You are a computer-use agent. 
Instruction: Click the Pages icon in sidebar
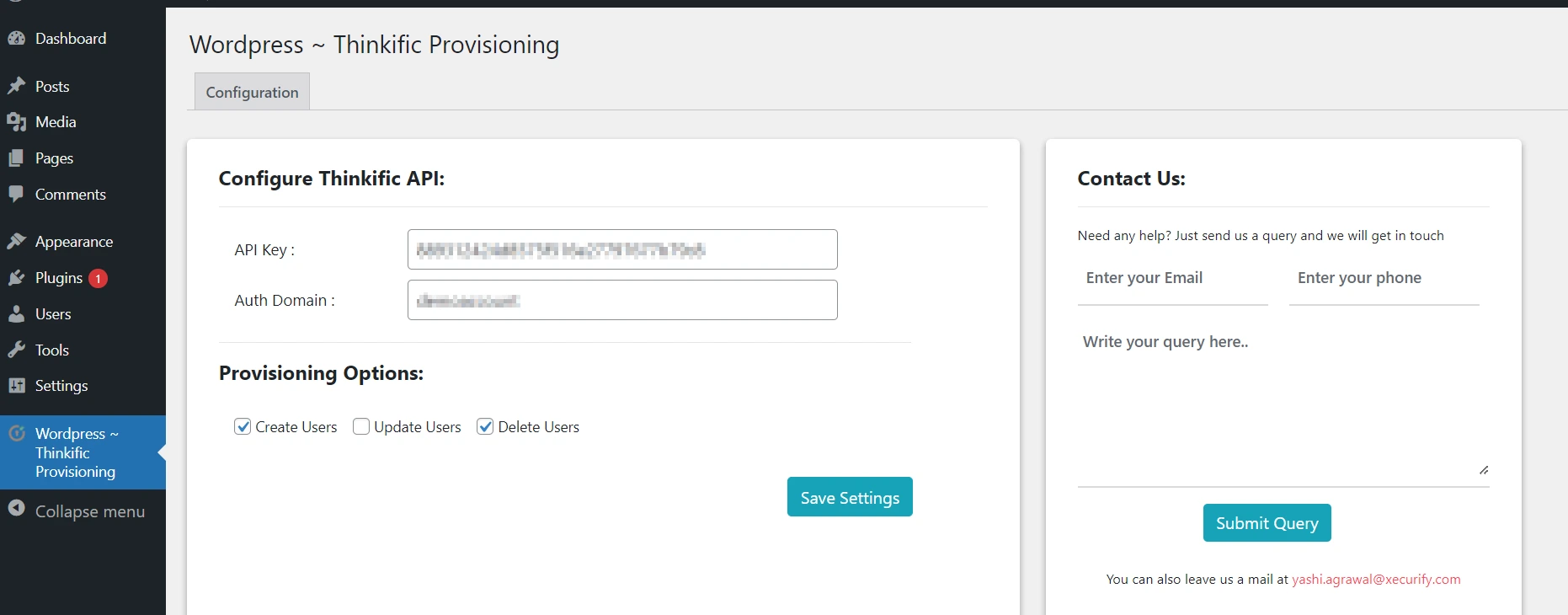pyautogui.click(x=16, y=158)
